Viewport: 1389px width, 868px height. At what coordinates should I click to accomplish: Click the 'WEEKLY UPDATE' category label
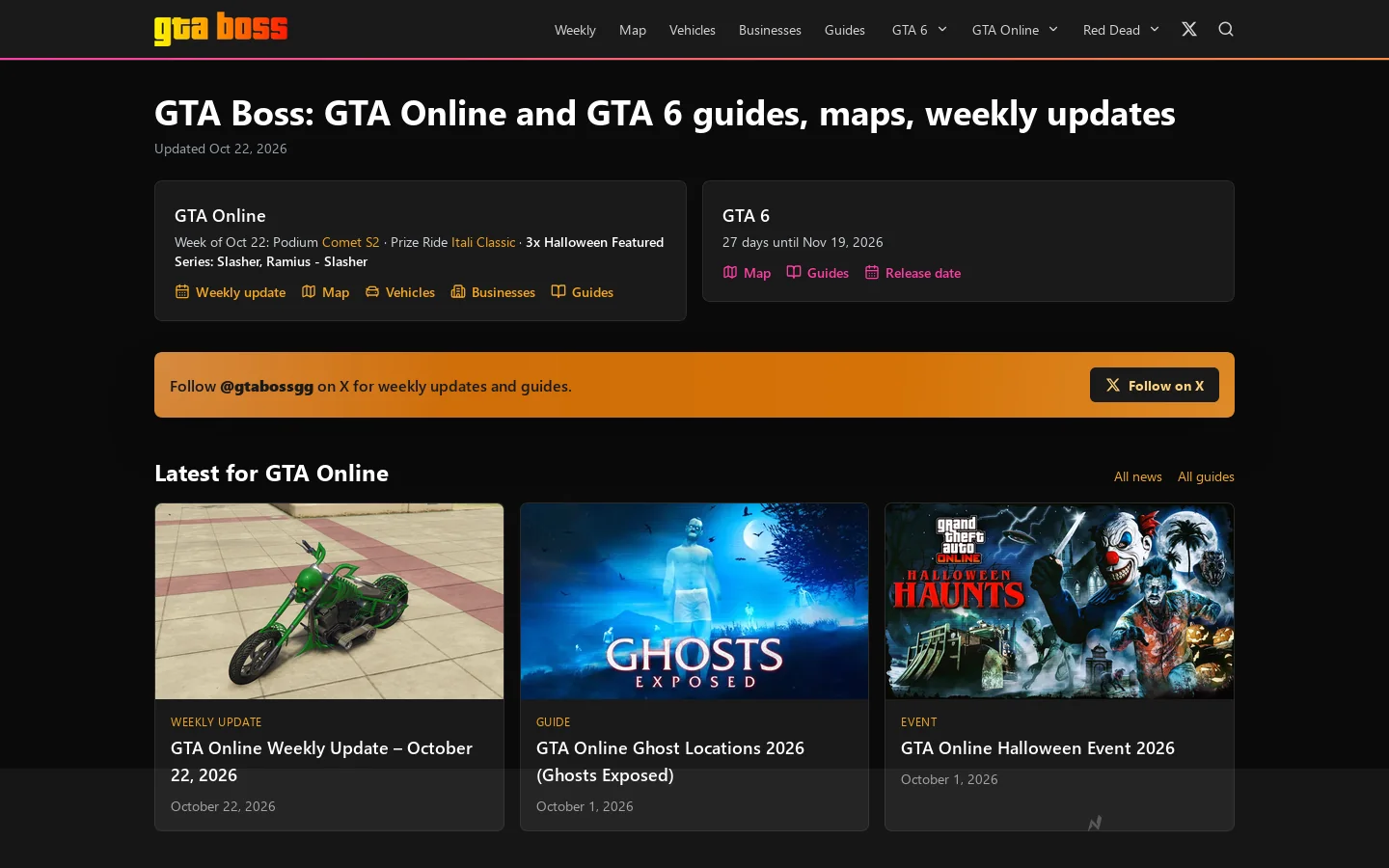coord(216,722)
